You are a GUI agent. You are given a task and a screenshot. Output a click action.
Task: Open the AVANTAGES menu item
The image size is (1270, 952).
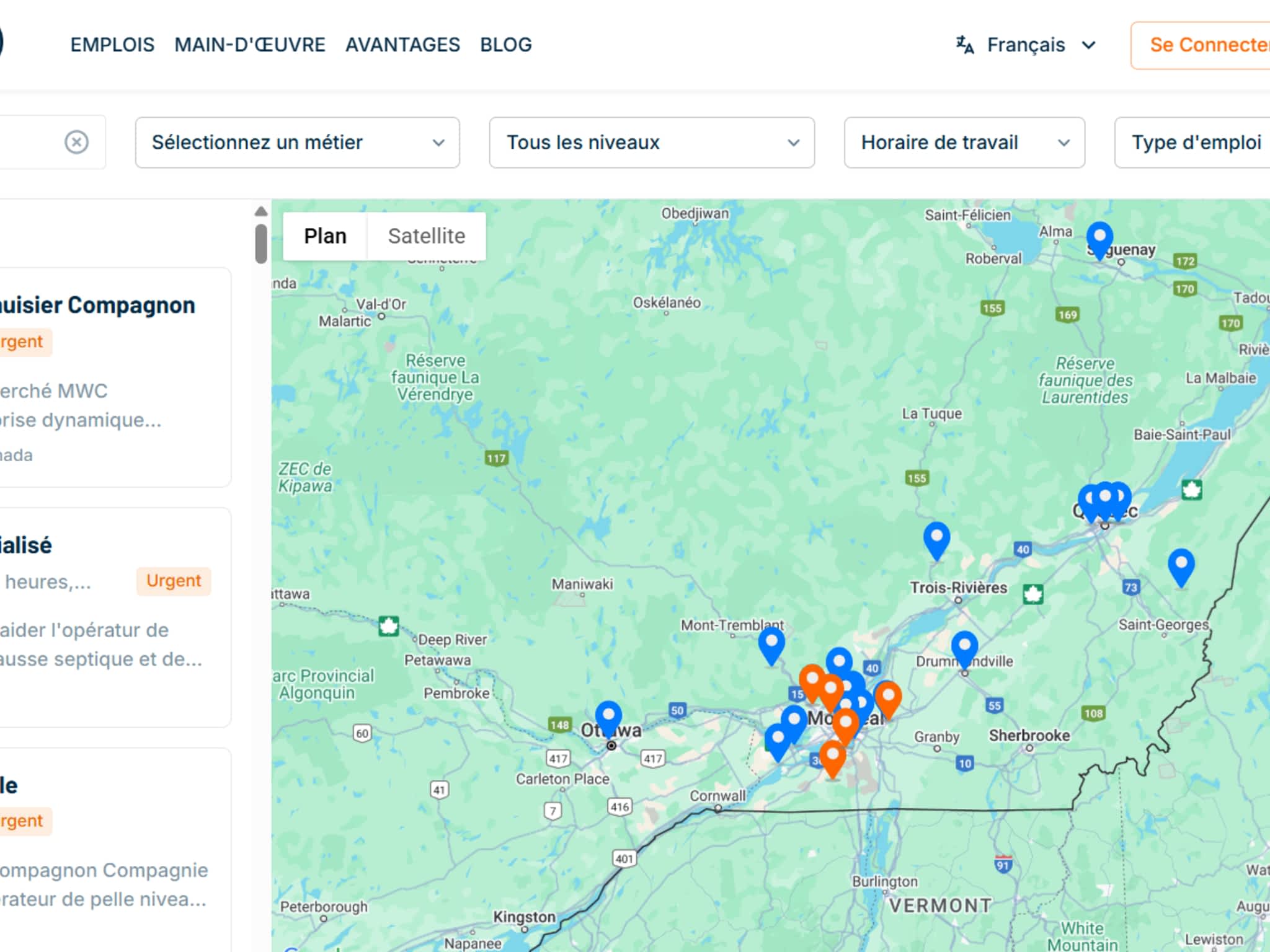pyautogui.click(x=402, y=45)
